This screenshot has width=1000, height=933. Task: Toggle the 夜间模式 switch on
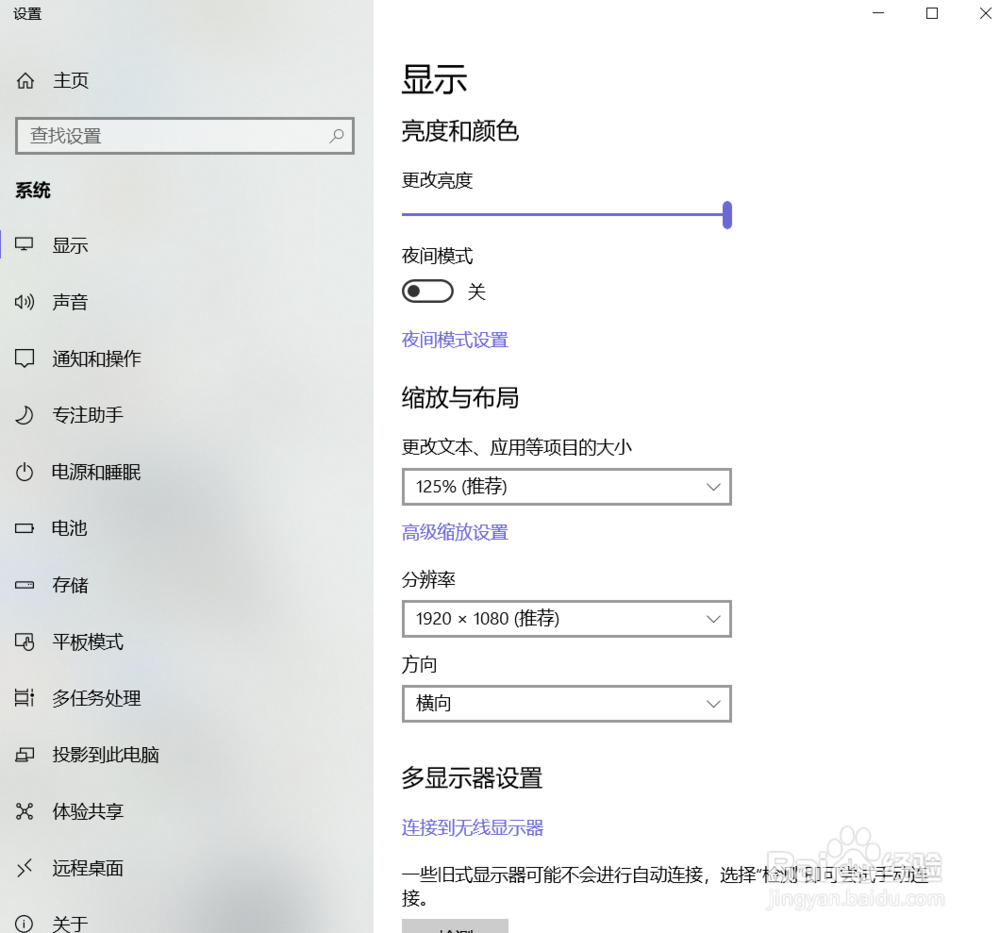pyautogui.click(x=428, y=291)
